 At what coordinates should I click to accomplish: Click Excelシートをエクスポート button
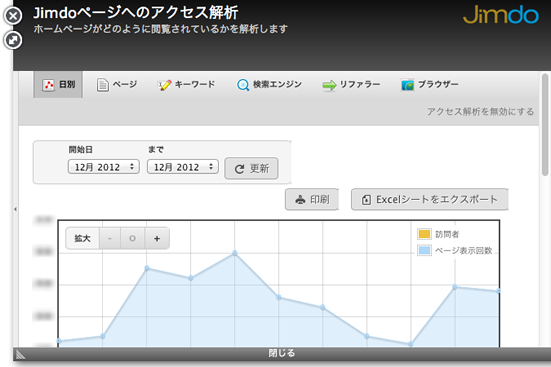(430, 199)
